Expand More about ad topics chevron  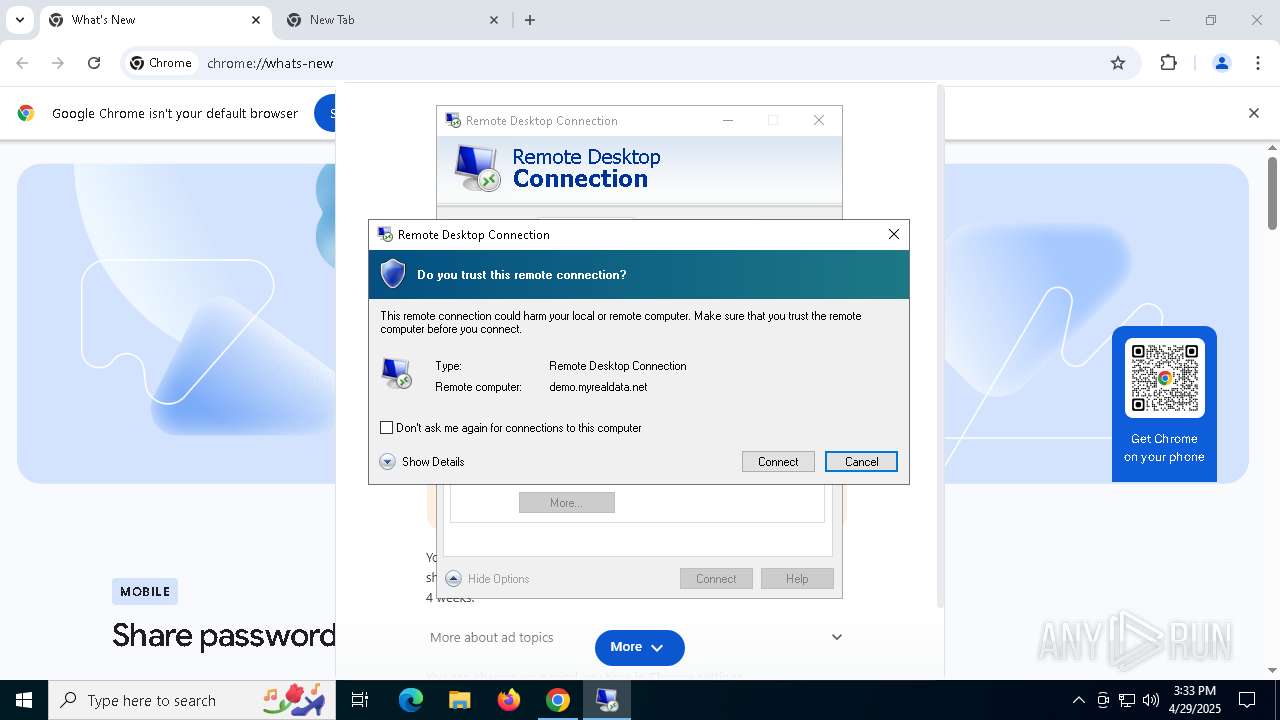(837, 637)
